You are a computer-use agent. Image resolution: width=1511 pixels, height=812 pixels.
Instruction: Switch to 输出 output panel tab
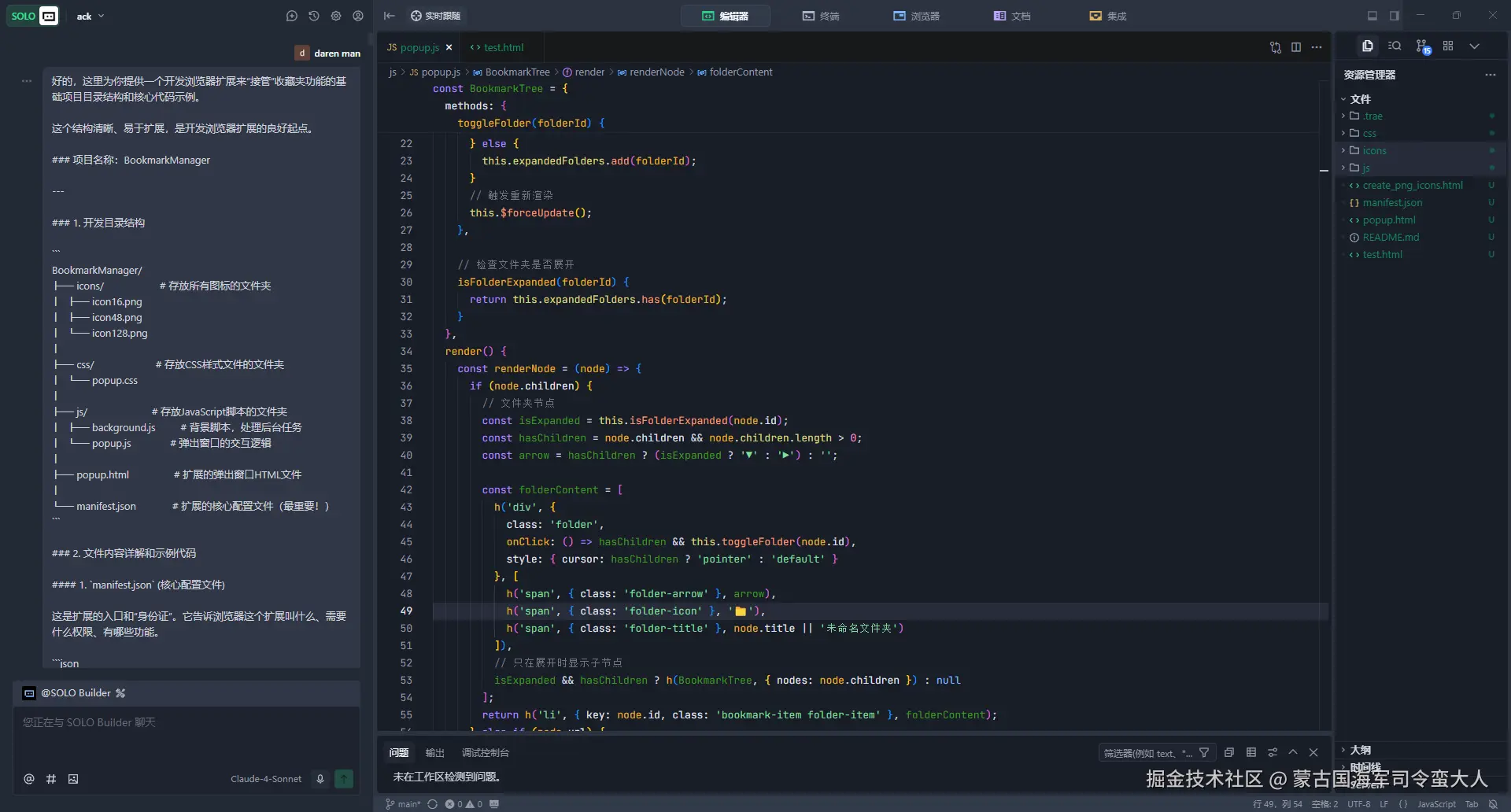pos(435,753)
